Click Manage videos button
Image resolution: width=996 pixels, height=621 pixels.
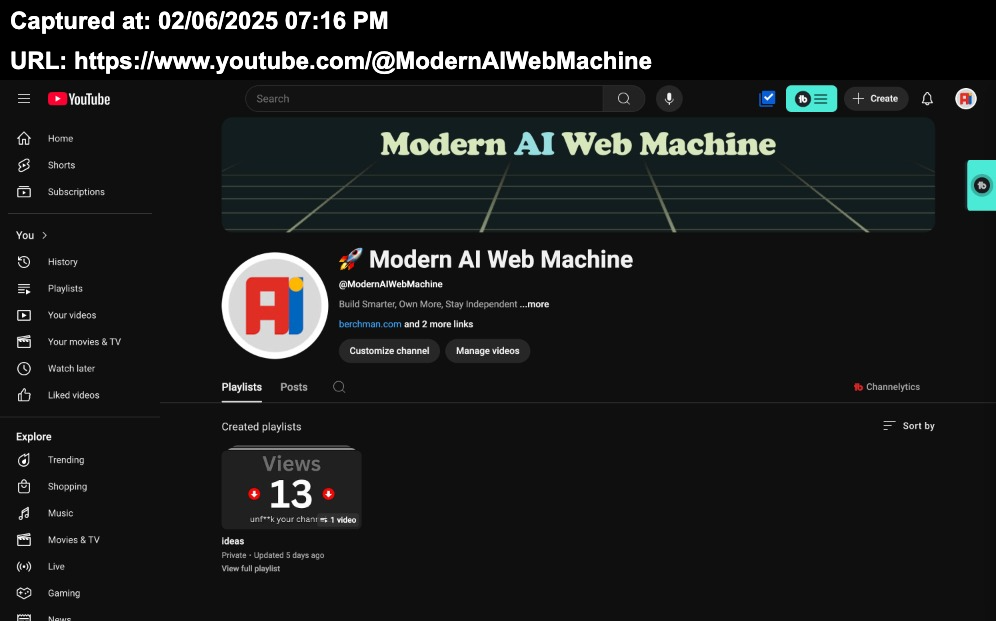(487, 351)
